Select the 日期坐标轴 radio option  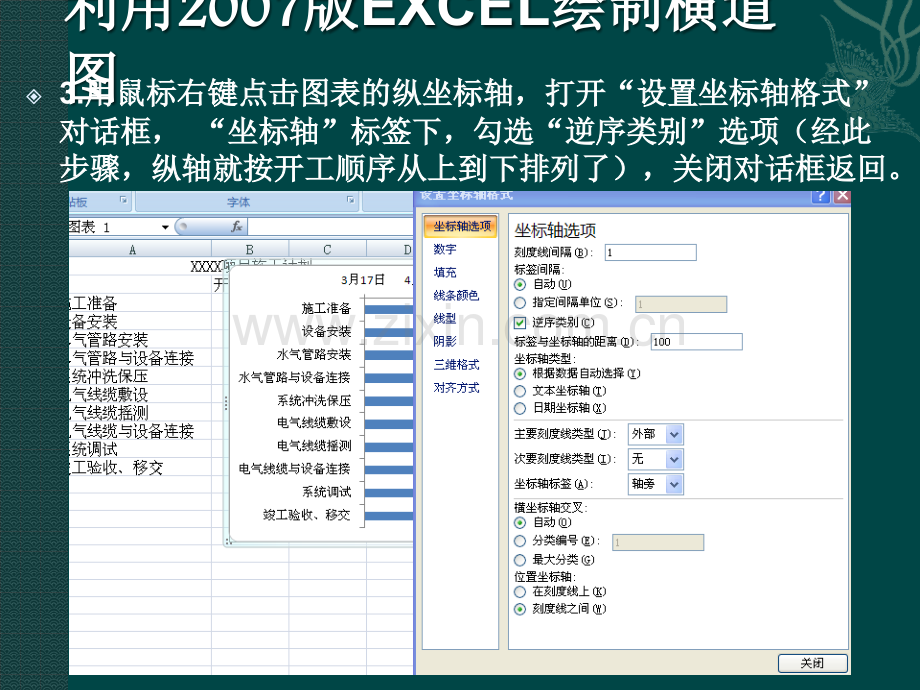click(520, 408)
